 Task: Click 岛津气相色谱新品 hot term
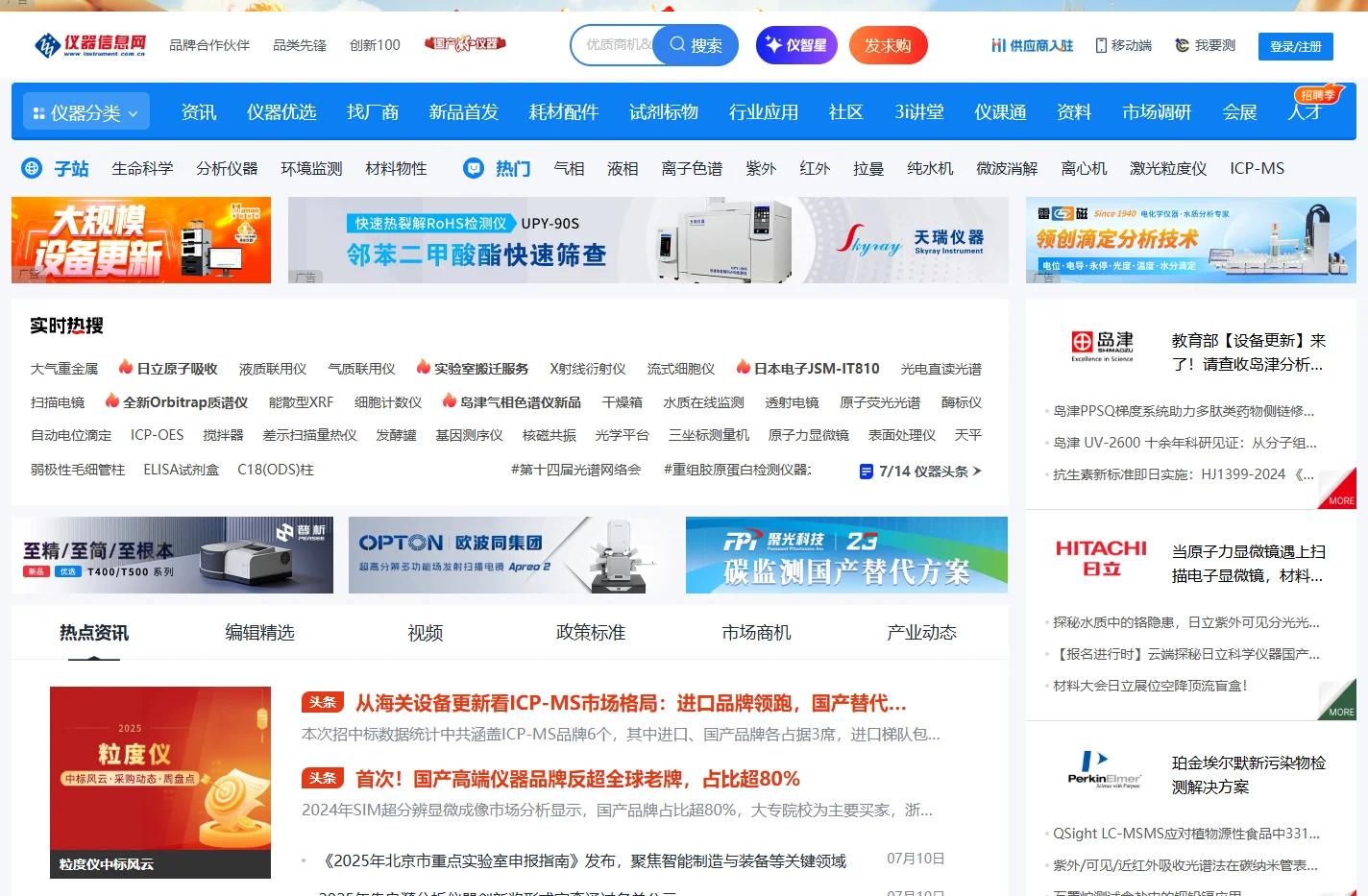point(512,402)
